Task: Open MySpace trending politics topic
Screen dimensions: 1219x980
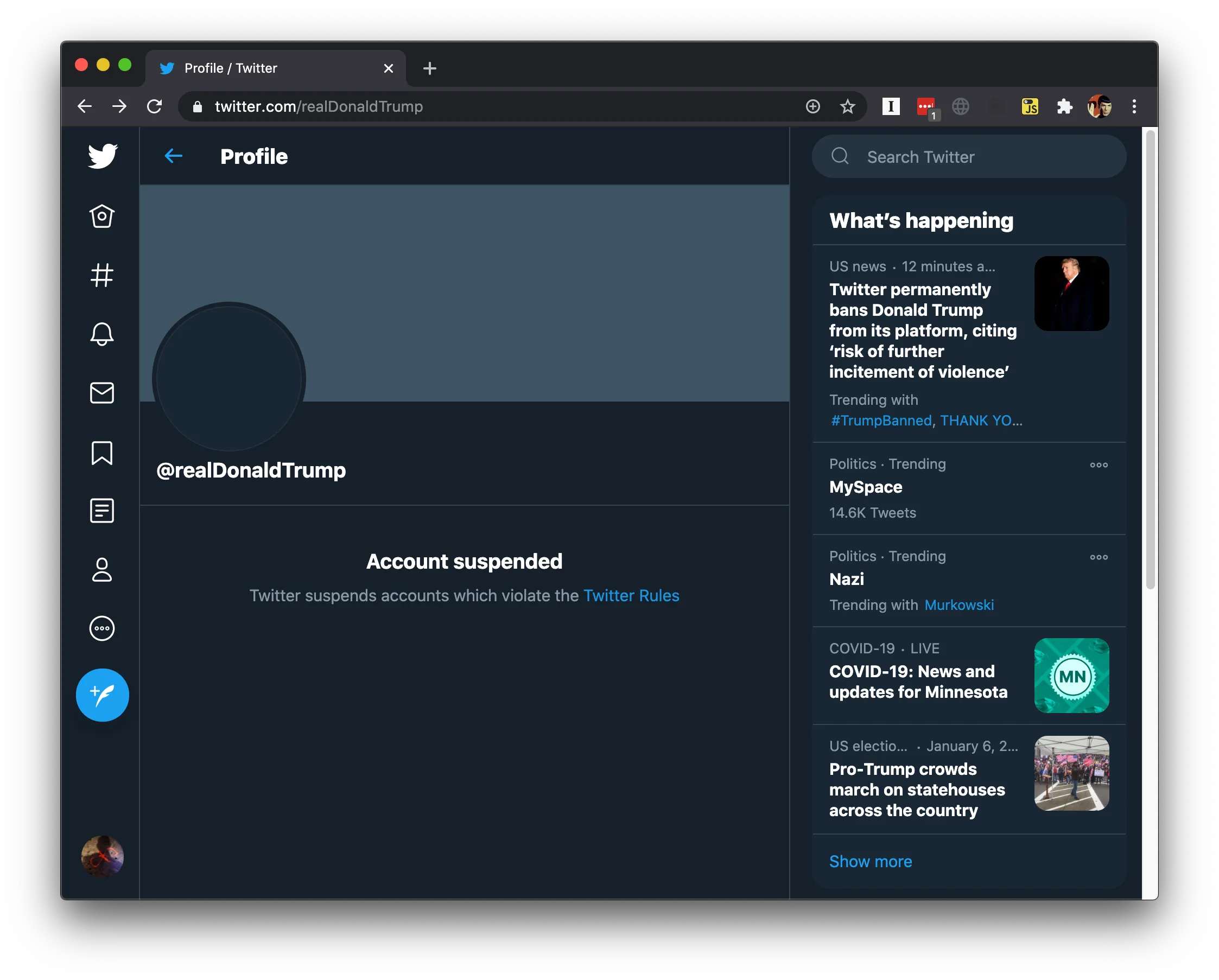Action: tap(866, 487)
